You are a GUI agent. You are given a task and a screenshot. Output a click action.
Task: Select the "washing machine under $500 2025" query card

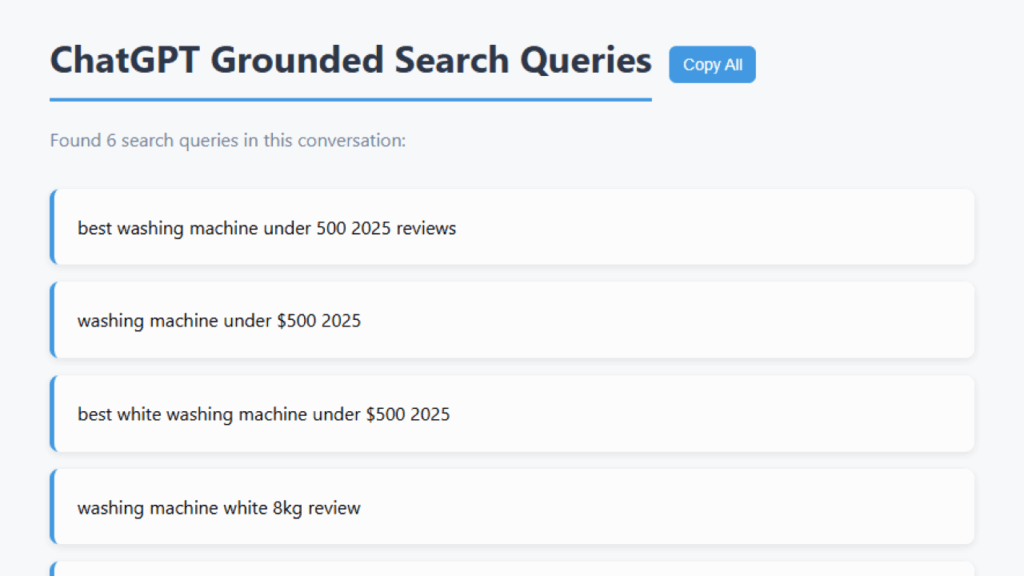click(x=512, y=320)
